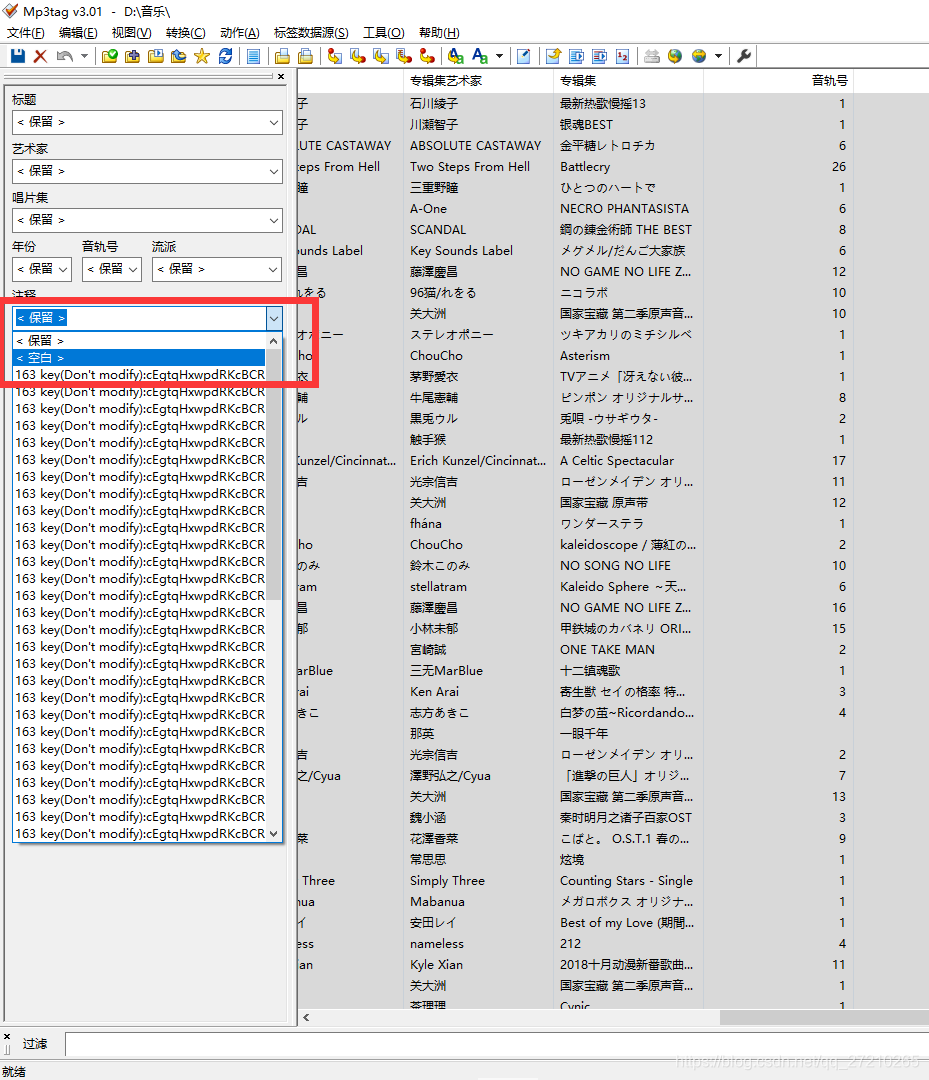Screen dimensions: 929x1080
Task: Open the 帮助(H) menu
Action: tap(439, 33)
